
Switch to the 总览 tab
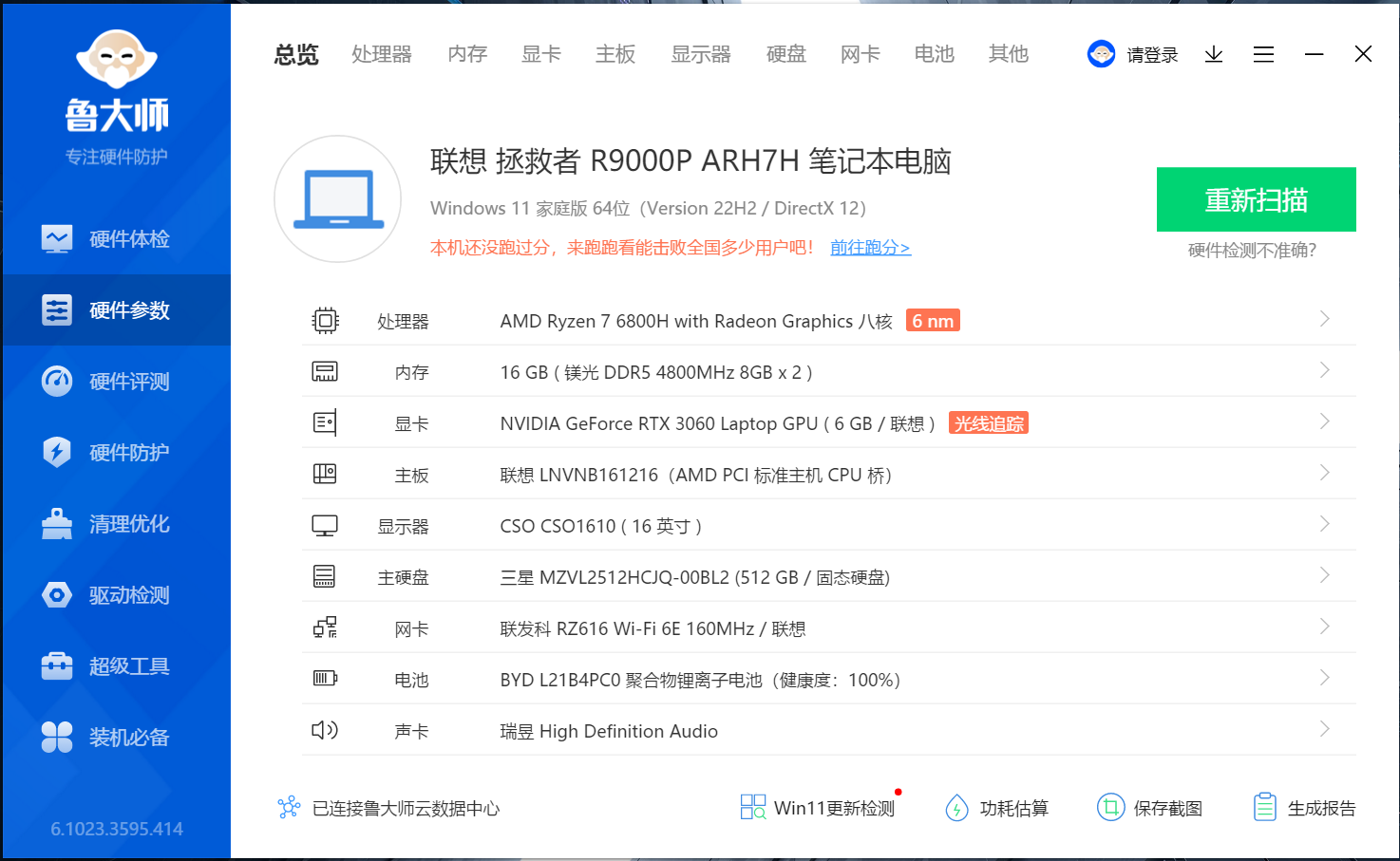click(x=296, y=54)
